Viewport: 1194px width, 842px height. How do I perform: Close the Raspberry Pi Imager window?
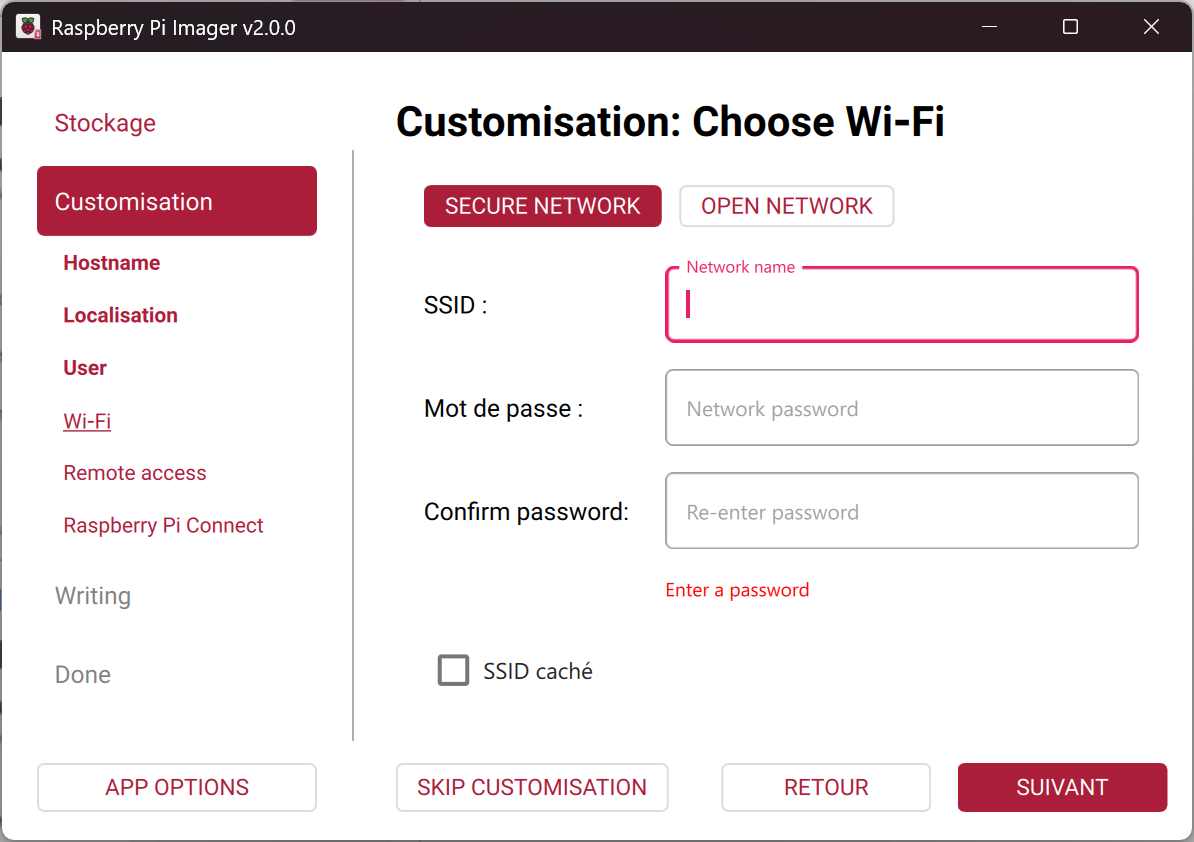click(1151, 27)
